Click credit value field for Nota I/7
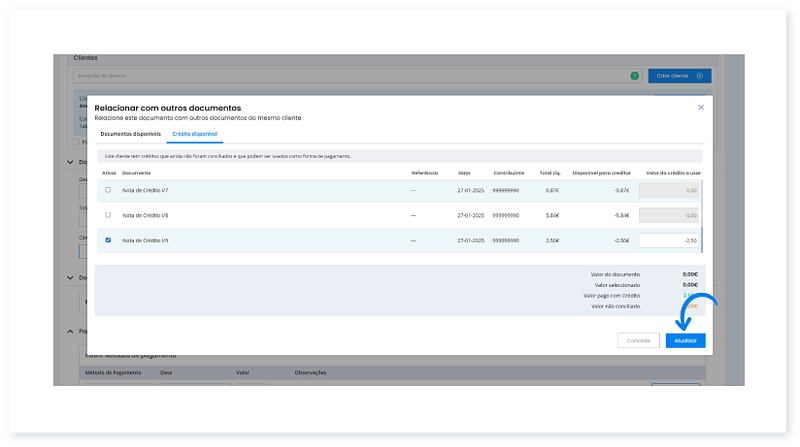The height and width of the screenshot is (447, 800). (669, 190)
